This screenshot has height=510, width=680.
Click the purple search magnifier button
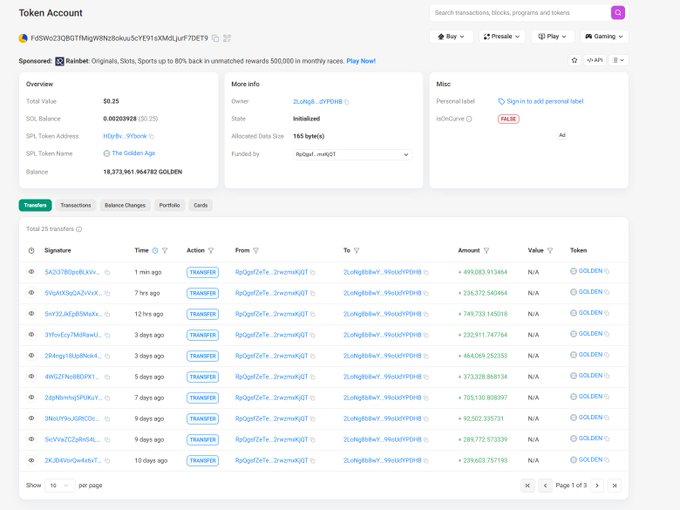(x=618, y=13)
